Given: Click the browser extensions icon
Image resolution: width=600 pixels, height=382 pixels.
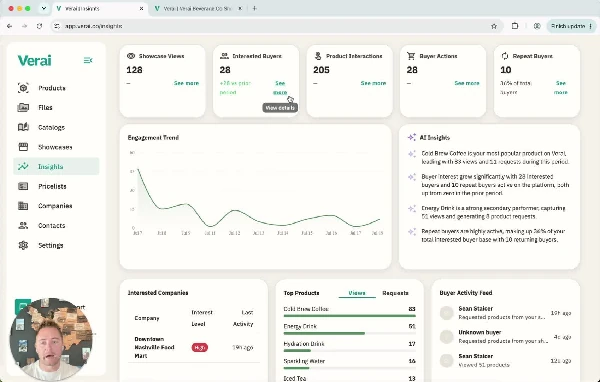Looking at the screenshot, I should (x=515, y=26).
